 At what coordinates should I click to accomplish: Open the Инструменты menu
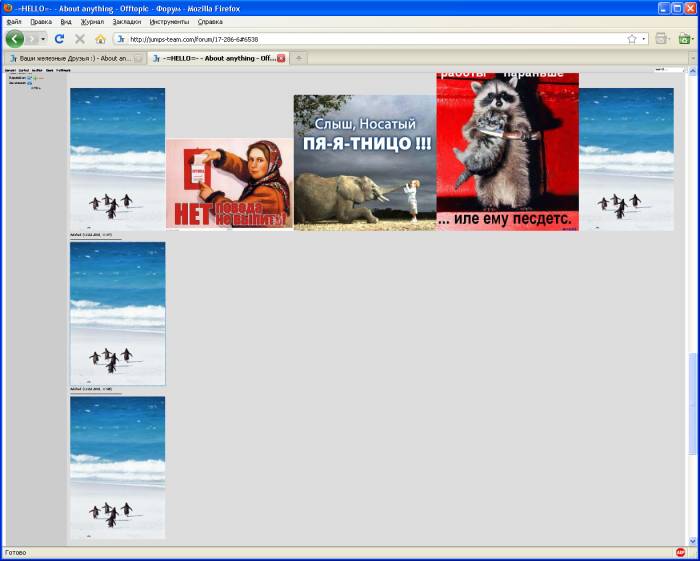pos(169,21)
